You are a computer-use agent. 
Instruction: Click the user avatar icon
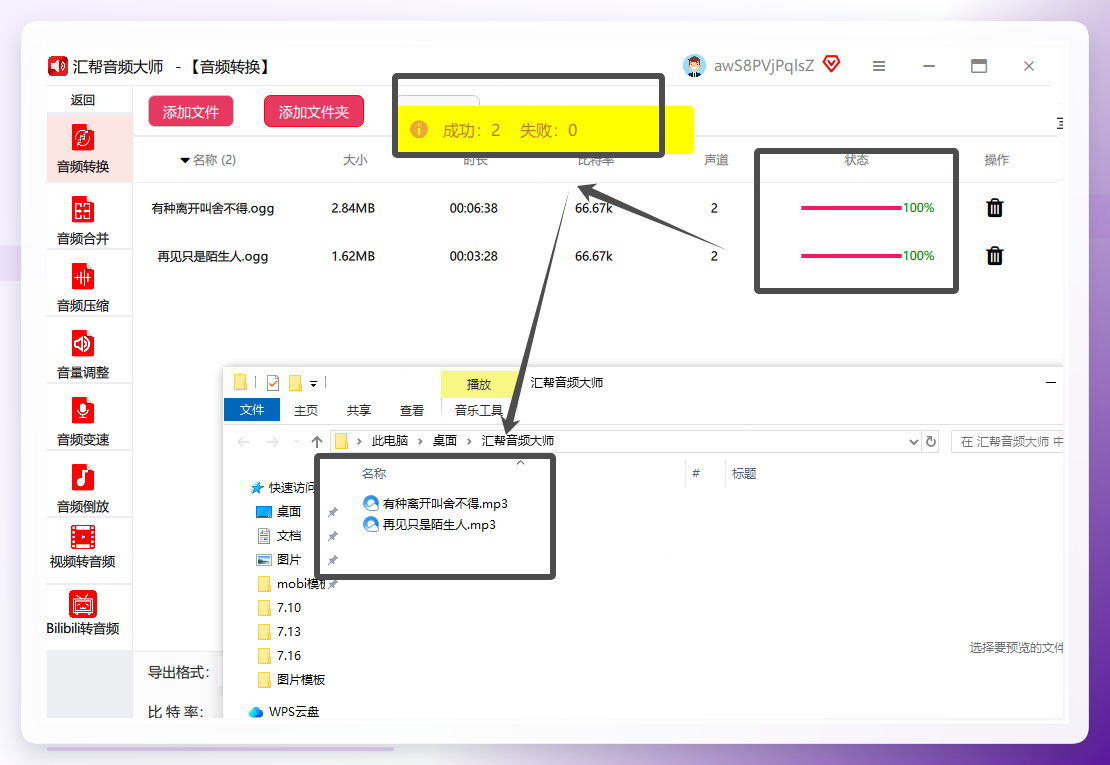click(694, 66)
